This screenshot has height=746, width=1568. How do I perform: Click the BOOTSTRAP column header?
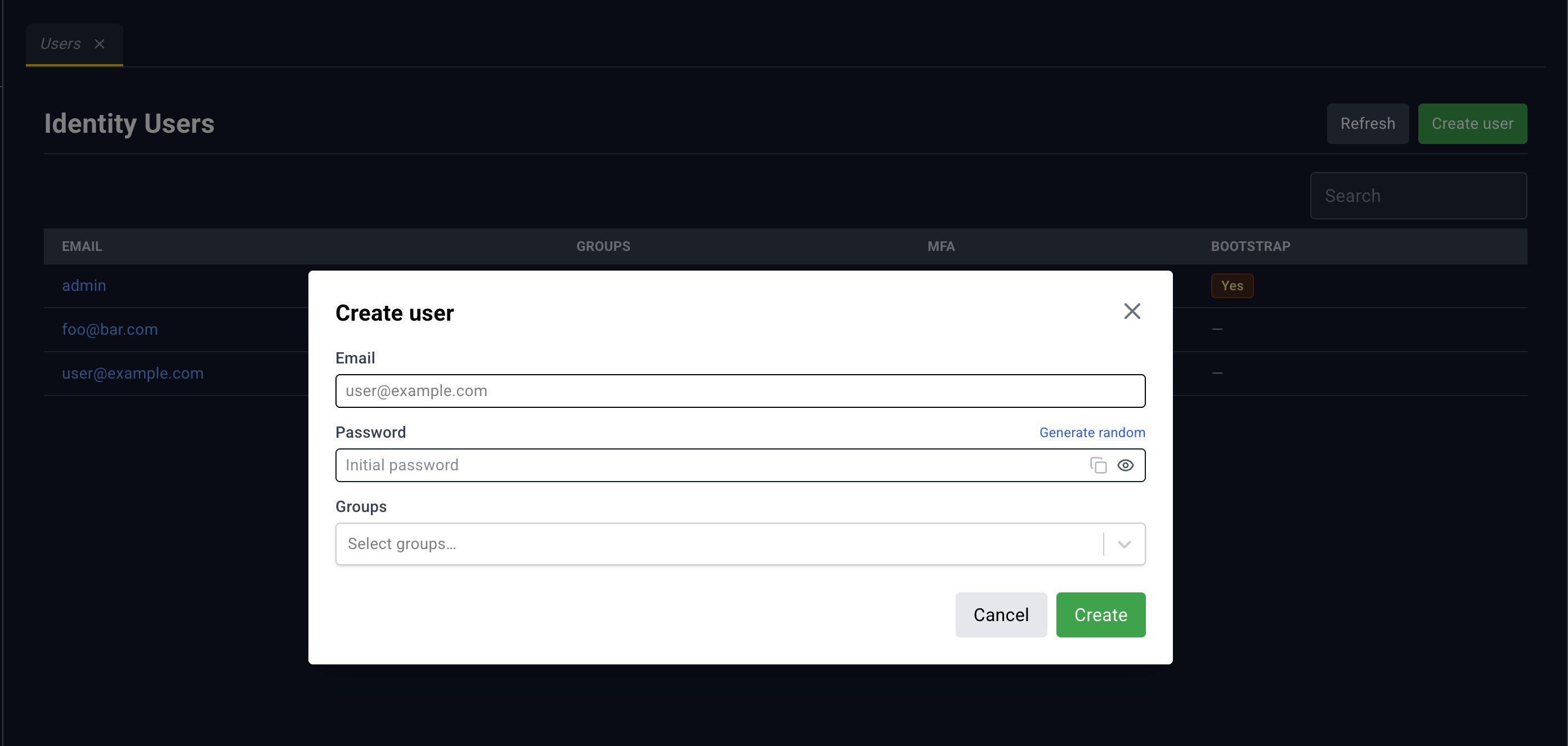[1250, 246]
